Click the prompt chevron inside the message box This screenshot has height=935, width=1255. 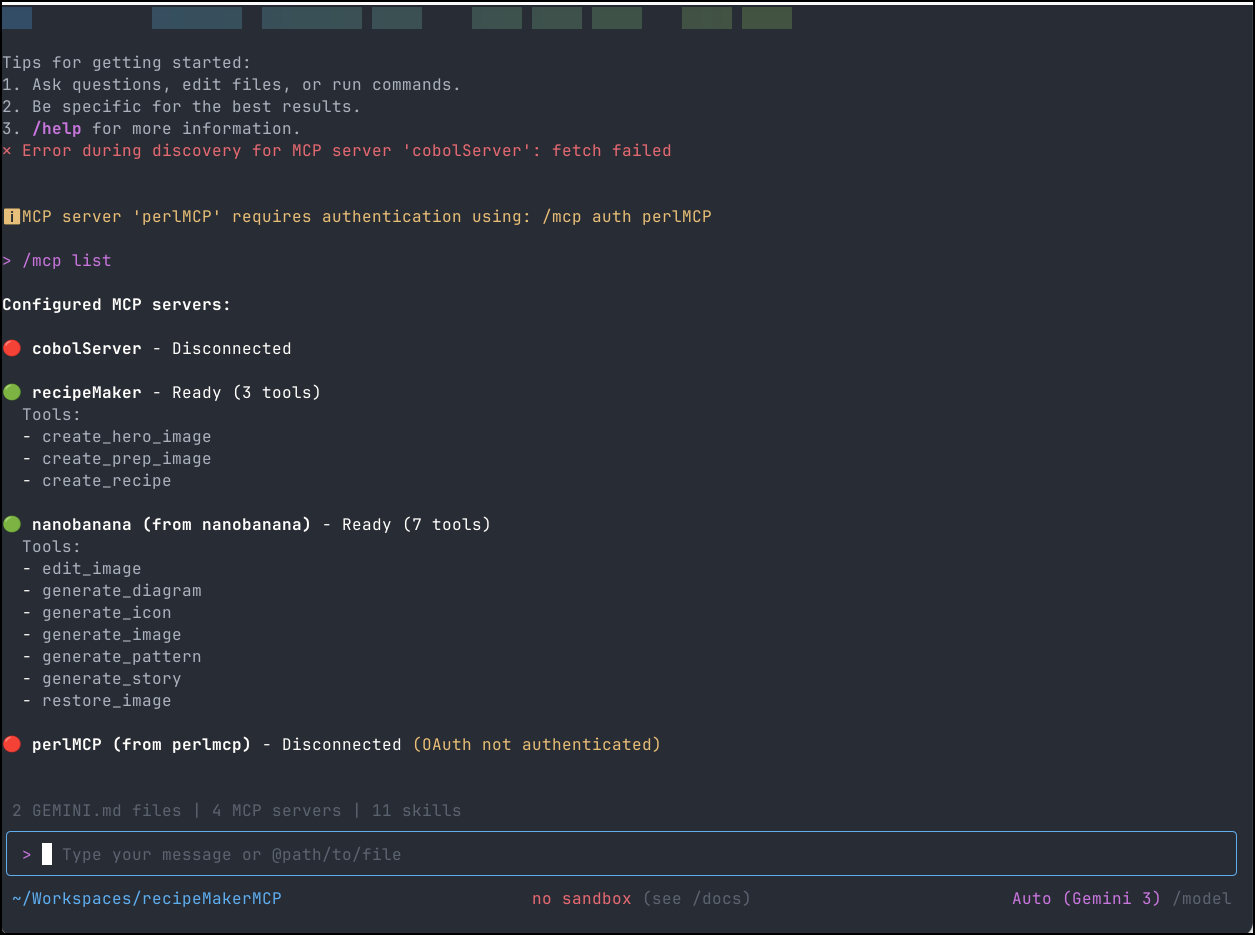27,855
